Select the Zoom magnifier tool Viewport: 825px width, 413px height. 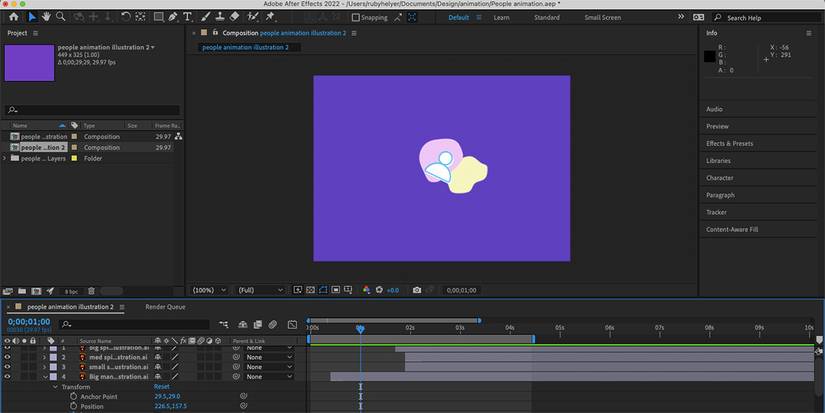point(61,17)
